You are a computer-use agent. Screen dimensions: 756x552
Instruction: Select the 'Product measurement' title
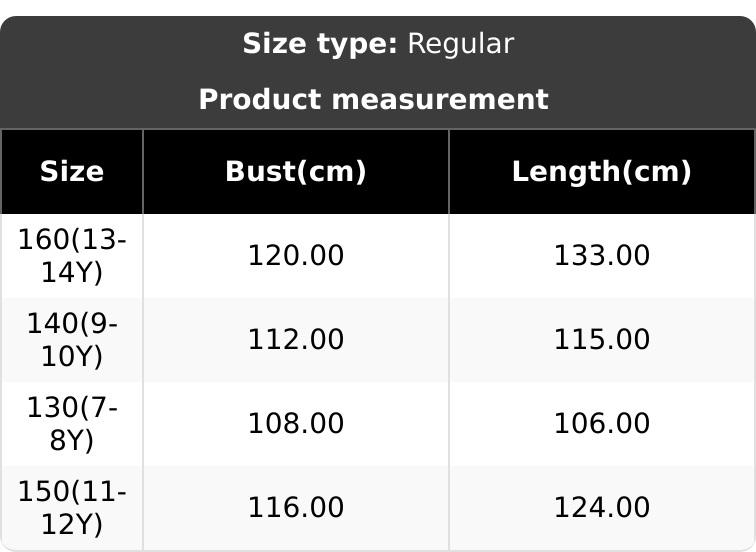pyautogui.click(x=373, y=100)
